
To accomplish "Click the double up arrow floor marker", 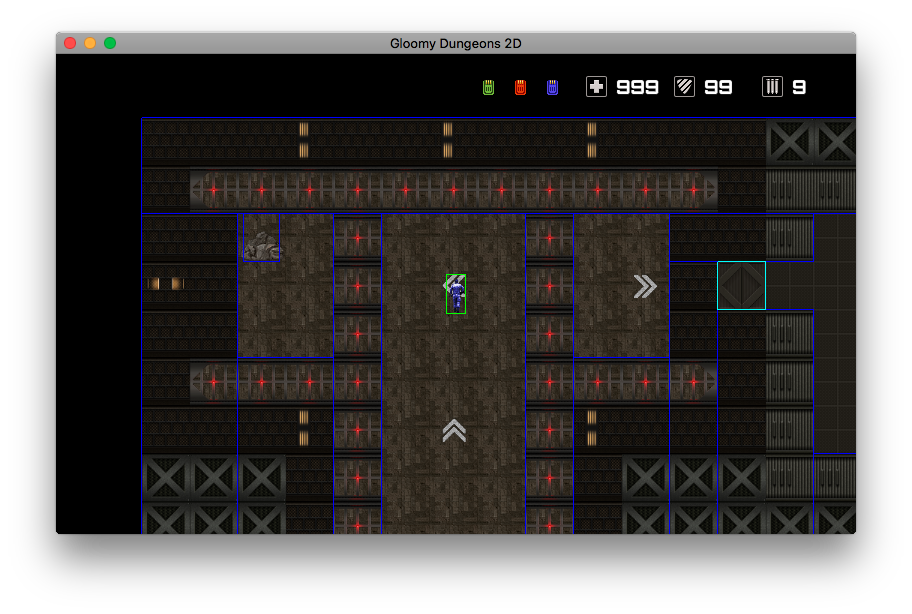I will point(454,431).
